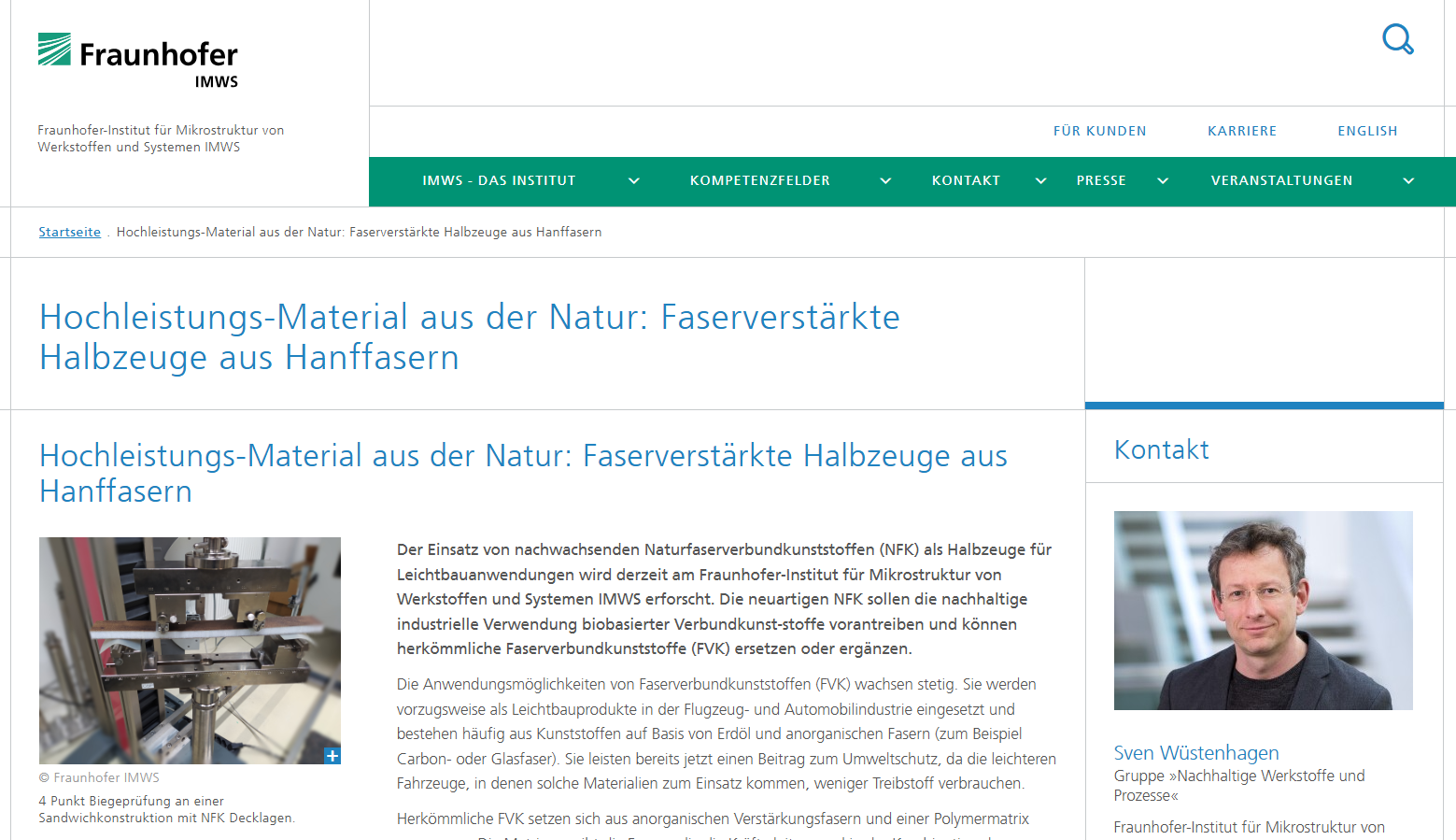Image resolution: width=1456 pixels, height=840 pixels.
Task: Click the bold intro paragraph about NFK
Action: (x=725, y=599)
